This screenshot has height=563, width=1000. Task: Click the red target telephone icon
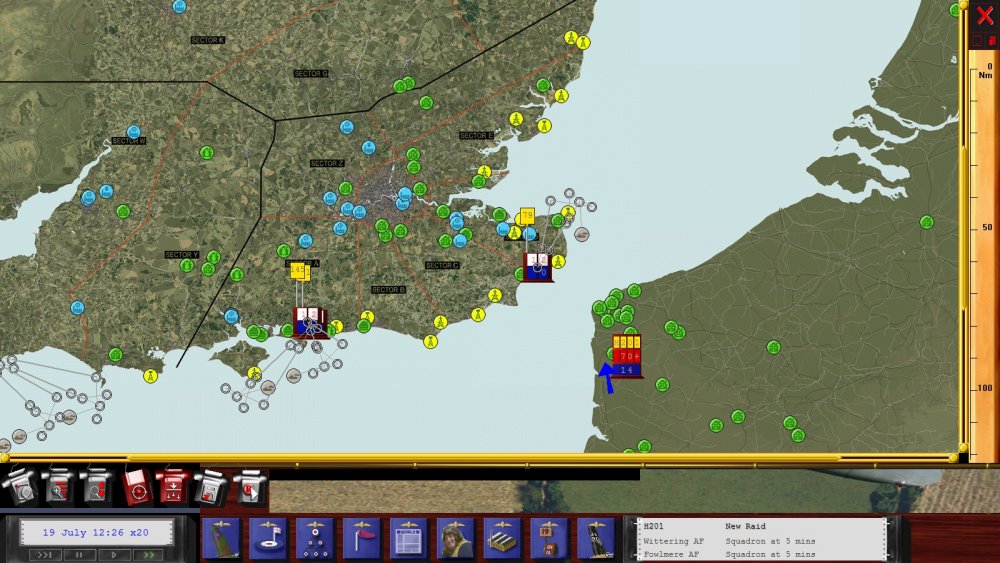(x=136, y=488)
